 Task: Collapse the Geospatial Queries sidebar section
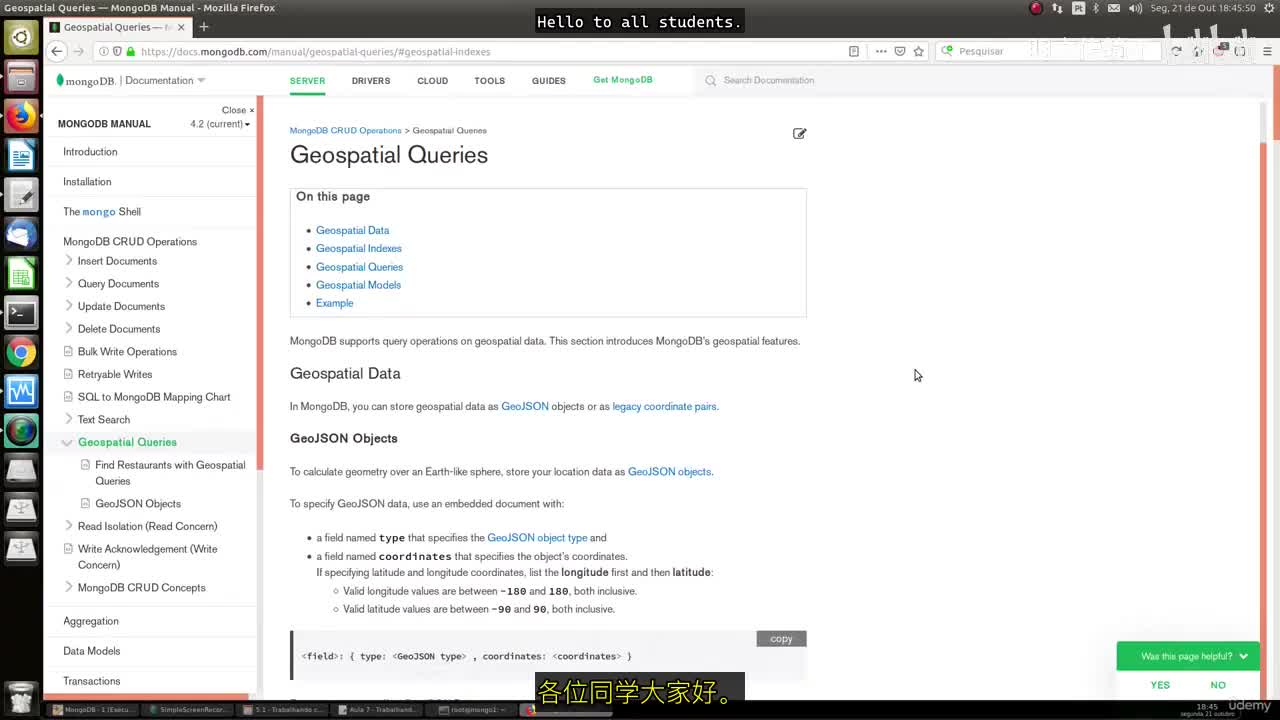(x=68, y=442)
